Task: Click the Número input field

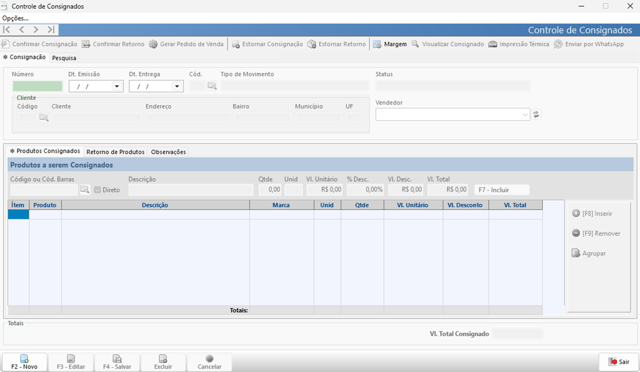Action: point(38,86)
